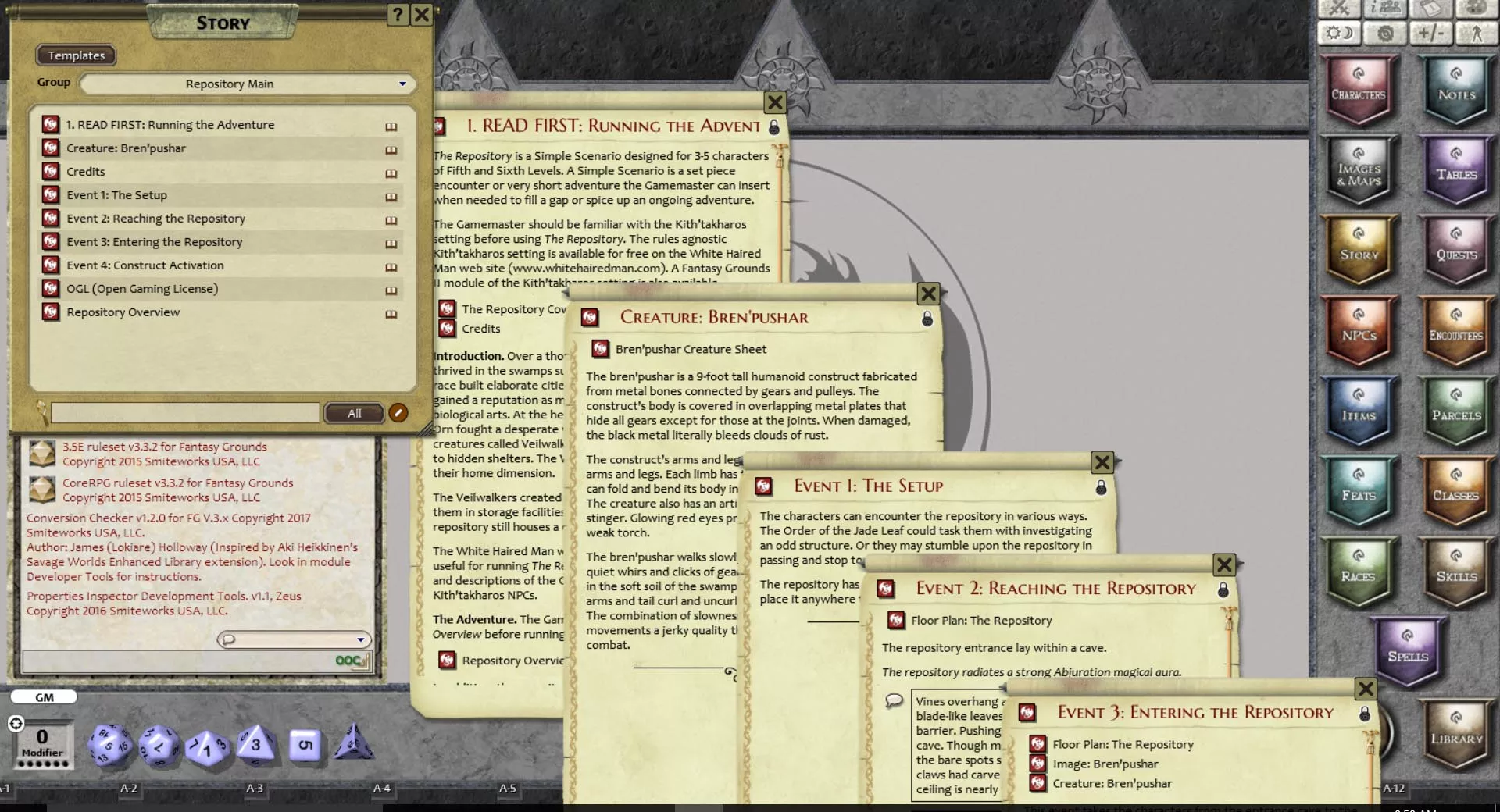Open the Calendar icon in top toolbar

pos(1430,8)
